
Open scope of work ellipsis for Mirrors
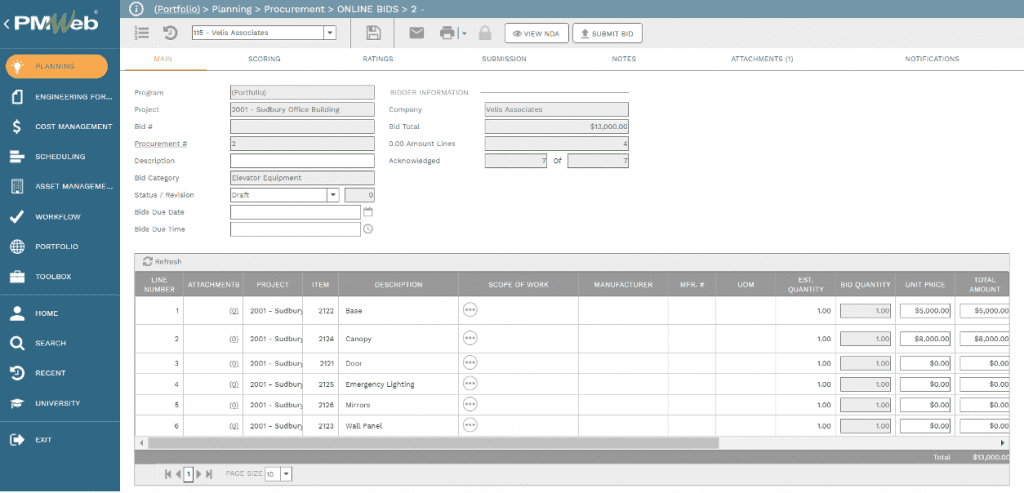(470, 404)
